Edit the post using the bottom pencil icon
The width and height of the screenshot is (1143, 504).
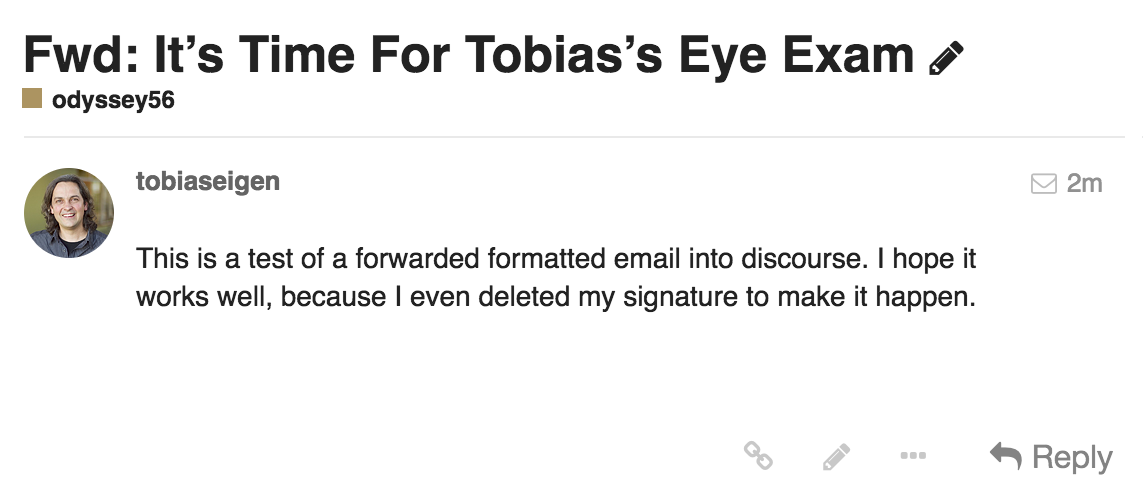tap(836, 457)
